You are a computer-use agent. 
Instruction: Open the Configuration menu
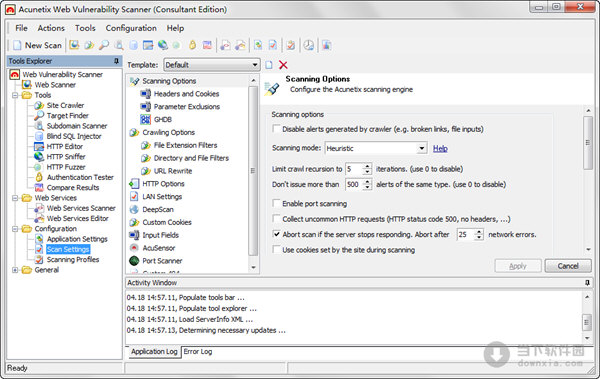[x=131, y=28]
